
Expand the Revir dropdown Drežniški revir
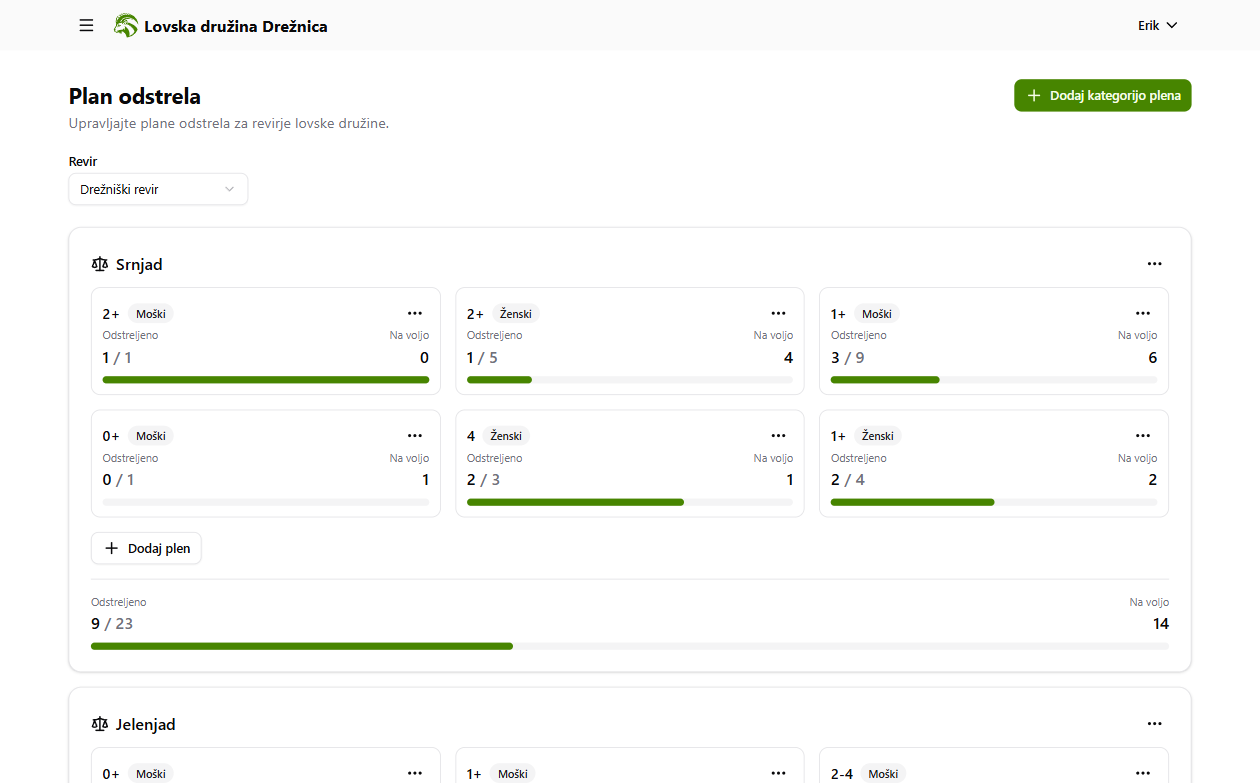click(x=158, y=189)
